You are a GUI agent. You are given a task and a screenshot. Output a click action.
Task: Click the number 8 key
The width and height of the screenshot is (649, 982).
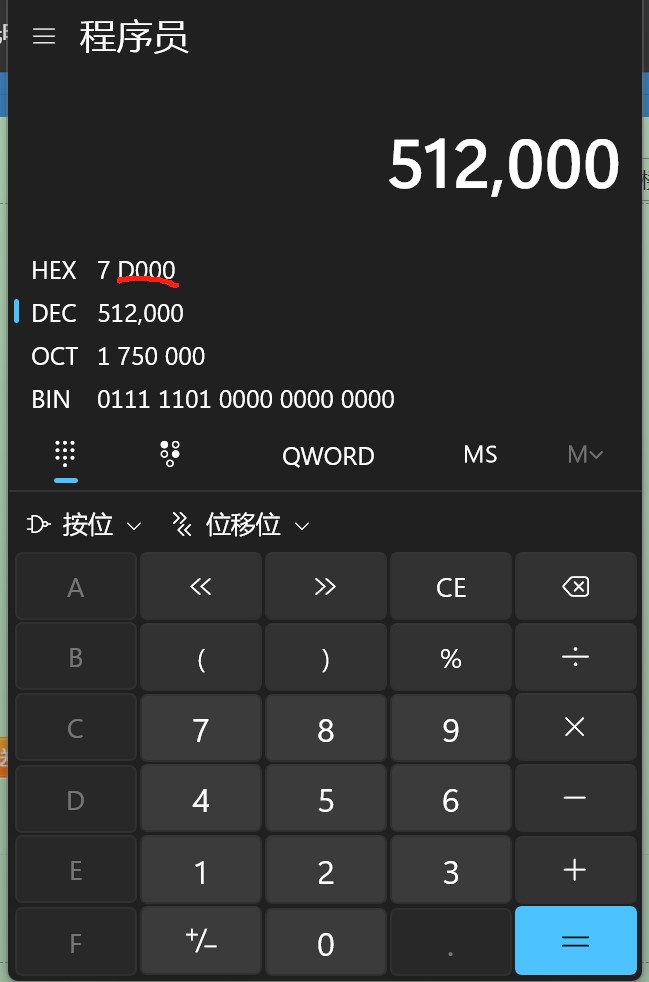coord(326,728)
